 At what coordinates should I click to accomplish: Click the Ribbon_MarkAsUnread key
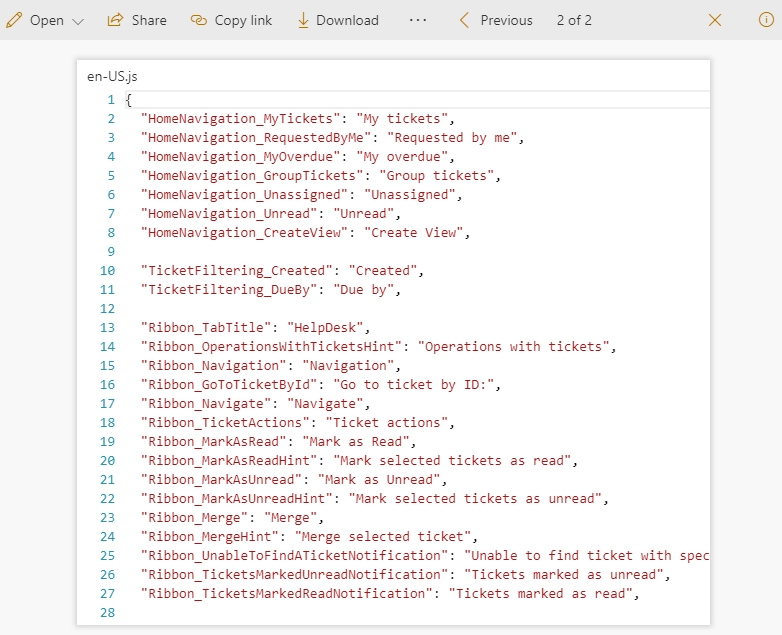[x=221, y=479]
